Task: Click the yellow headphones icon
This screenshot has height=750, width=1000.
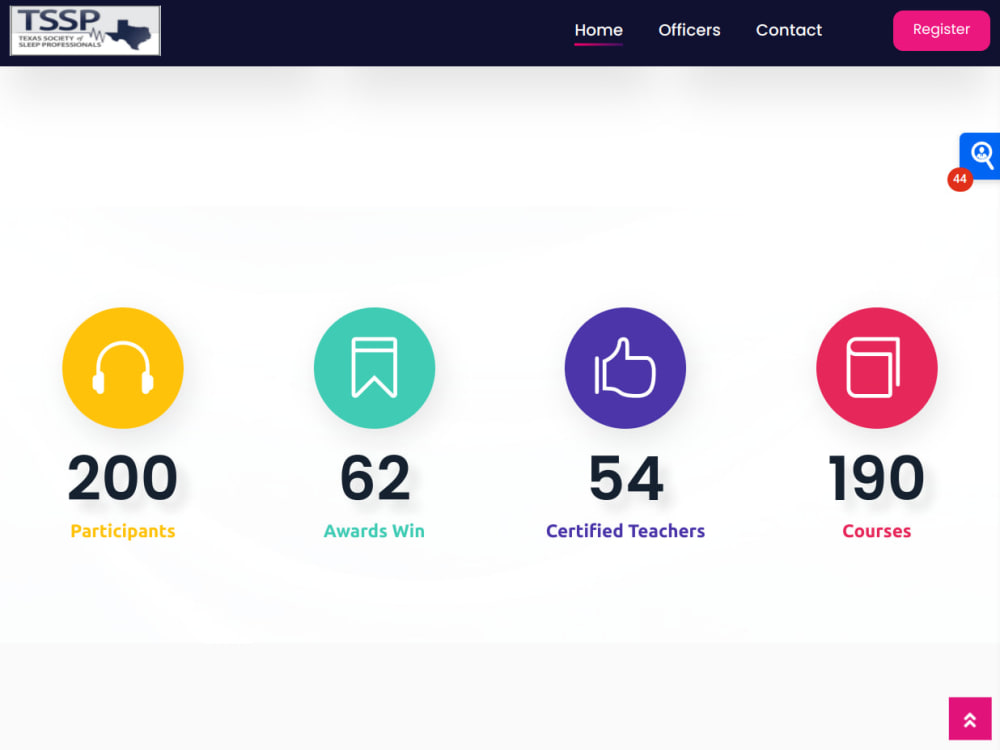Action: pos(123,368)
